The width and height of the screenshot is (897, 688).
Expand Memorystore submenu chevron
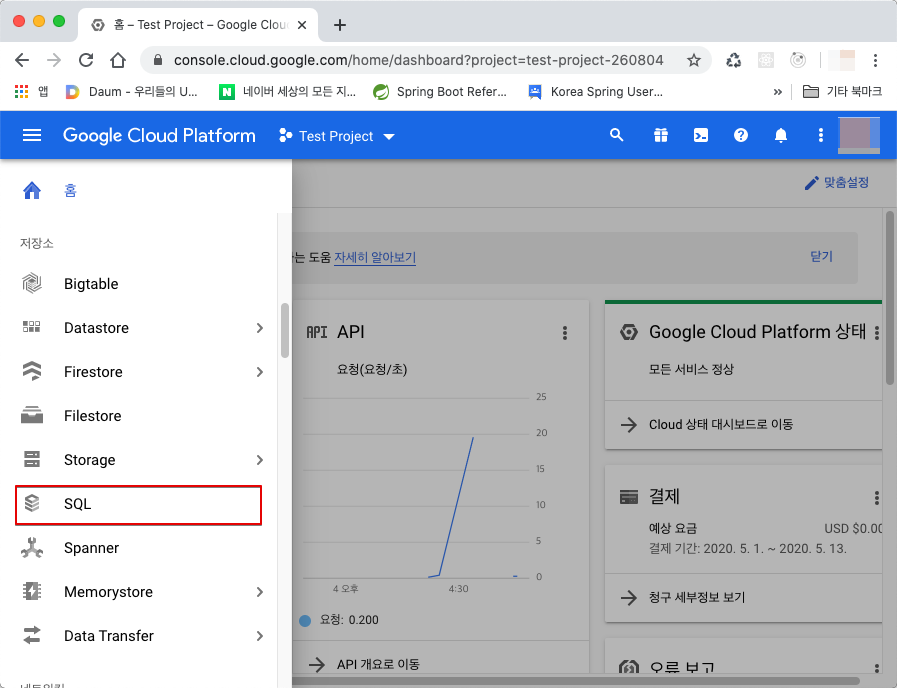click(x=260, y=592)
